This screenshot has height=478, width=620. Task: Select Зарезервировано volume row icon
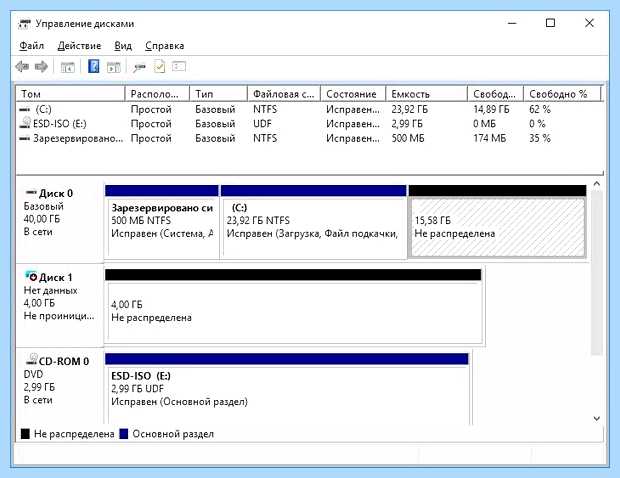(x=25, y=139)
